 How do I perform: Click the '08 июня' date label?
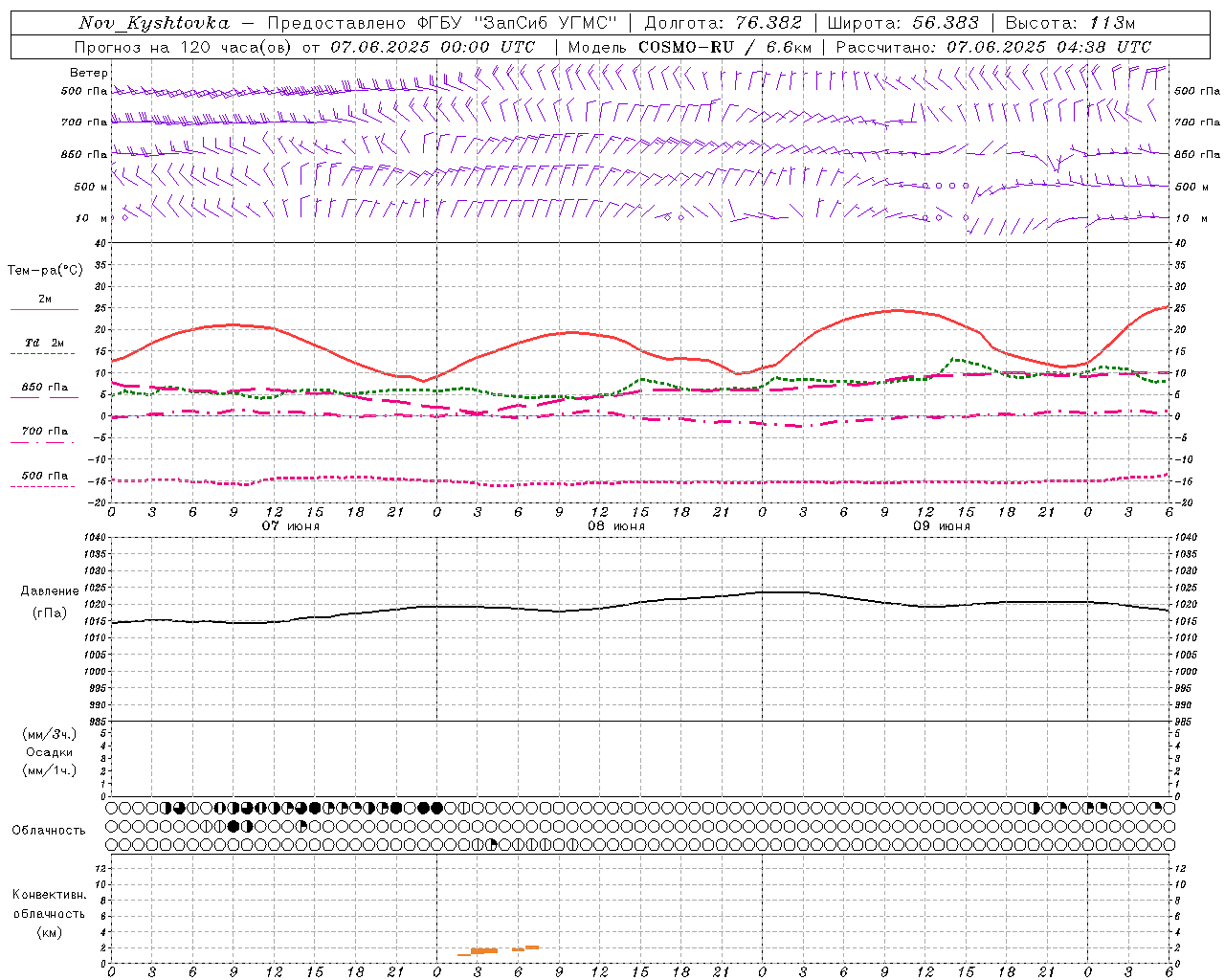[616, 526]
